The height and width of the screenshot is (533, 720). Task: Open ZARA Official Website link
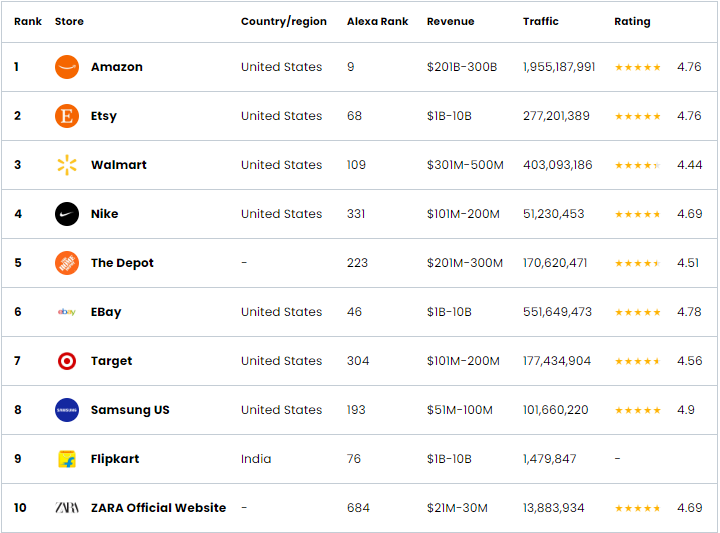(x=158, y=508)
